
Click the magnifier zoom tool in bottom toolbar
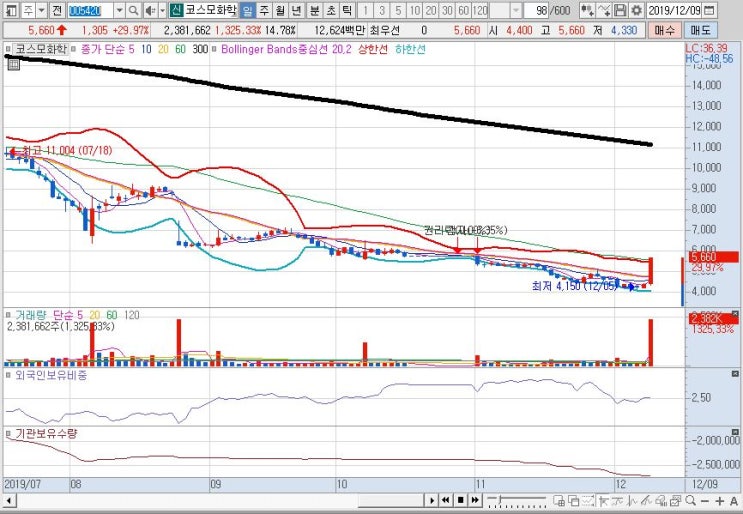click(x=691, y=500)
